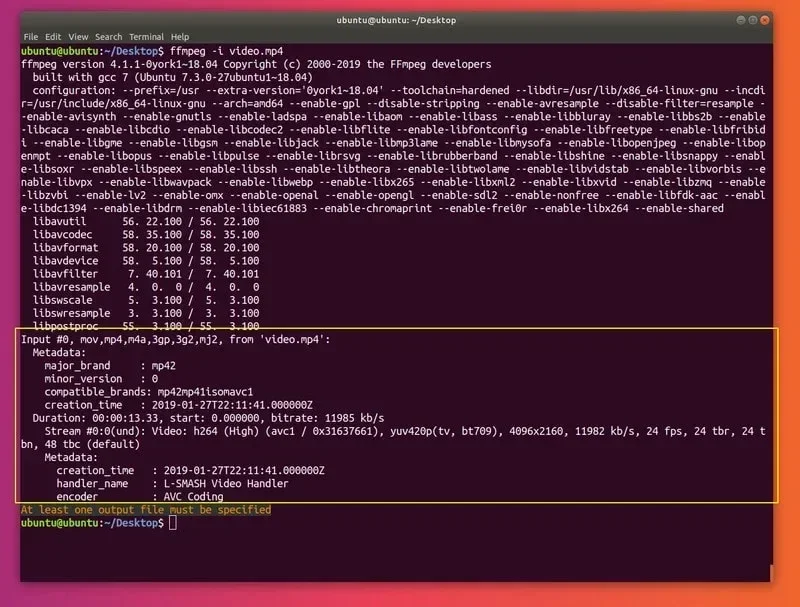
Task: Click the 'libswresample' version row
Action: tap(146, 313)
